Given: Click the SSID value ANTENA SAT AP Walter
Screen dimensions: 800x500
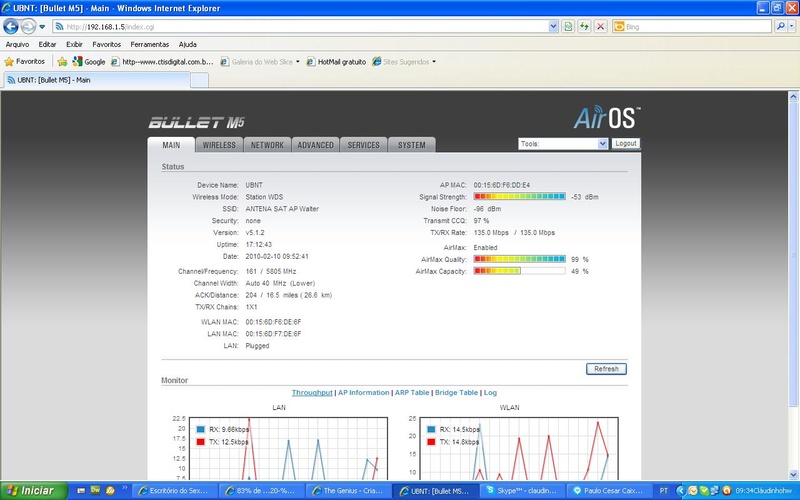Looking at the screenshot, I should pyautogui.click(x=282, y=209).
